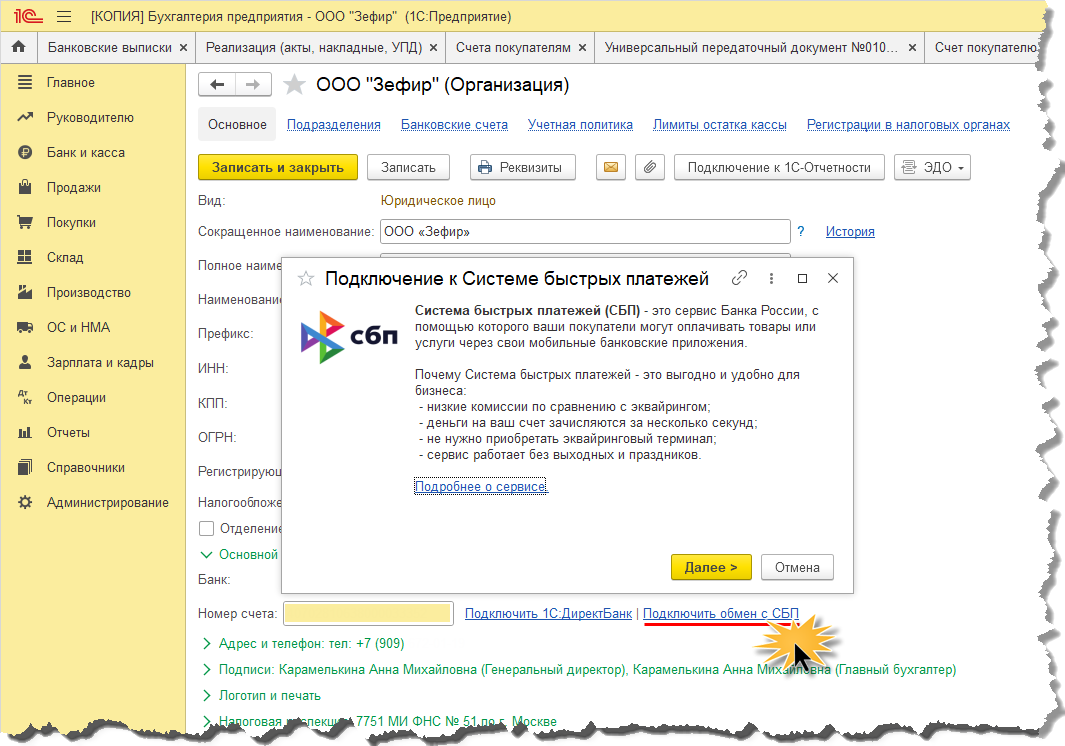Open the Подключить 1С:ДиректБанк link
The width and height of the screenshot is (1065, 746).
coord(548,614)
